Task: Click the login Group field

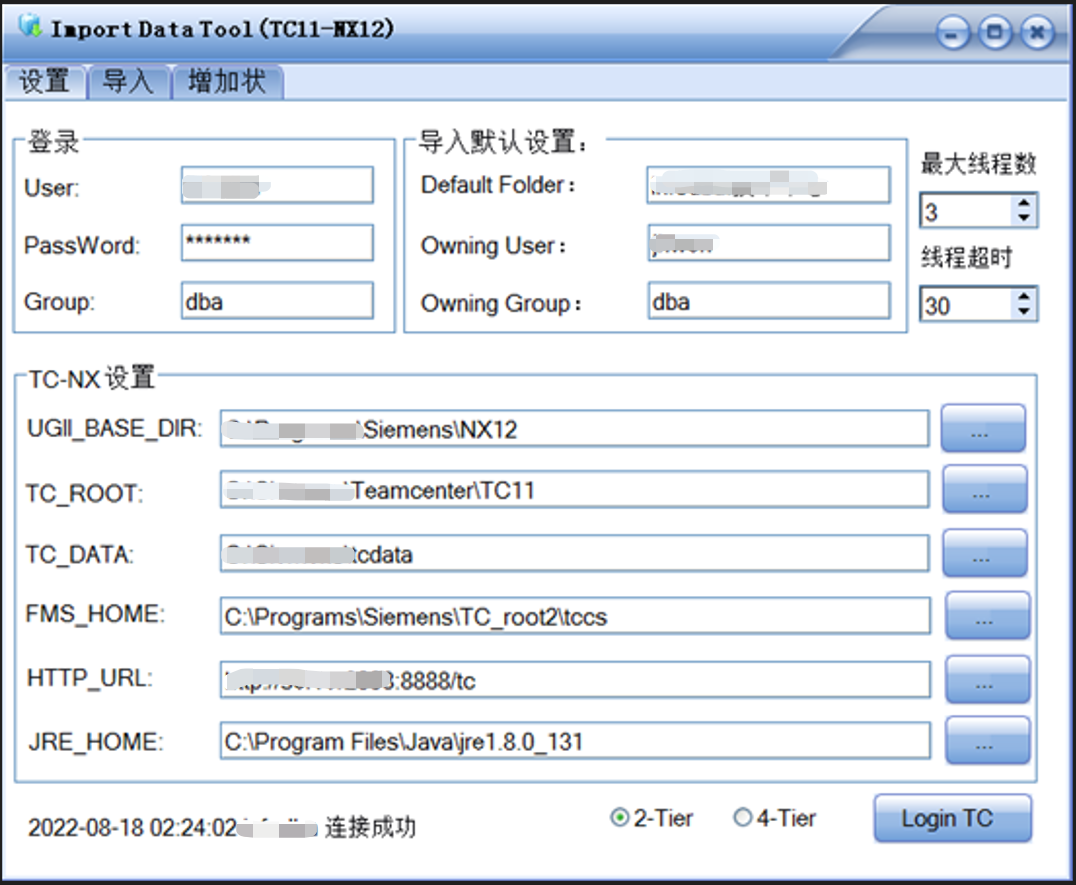Action: pos(277,300)
